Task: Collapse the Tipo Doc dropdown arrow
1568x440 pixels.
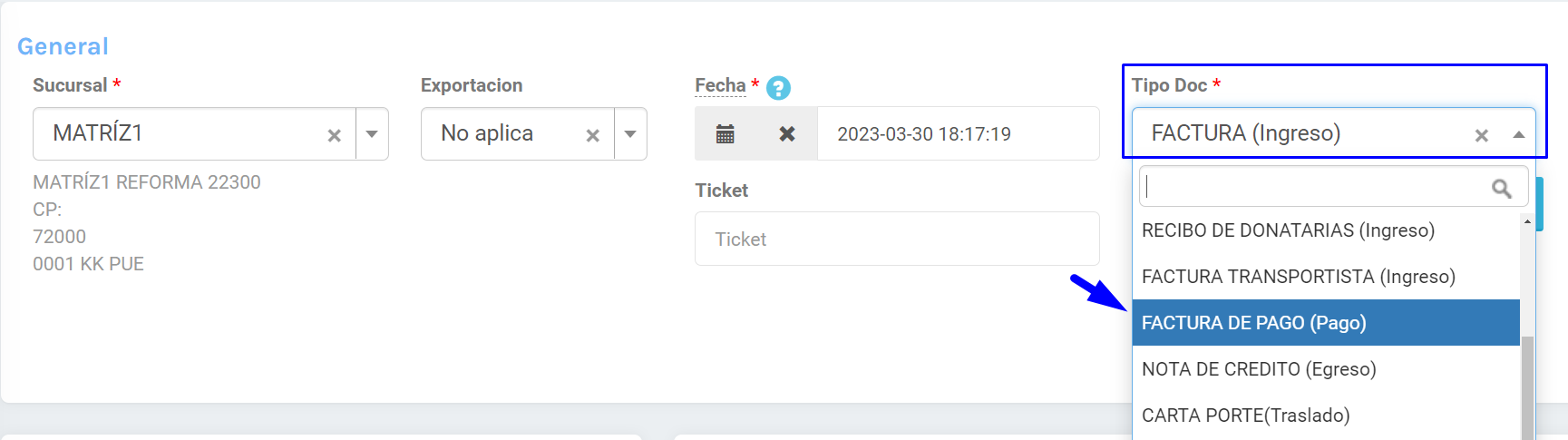Action: click(x=1518, y=134)
